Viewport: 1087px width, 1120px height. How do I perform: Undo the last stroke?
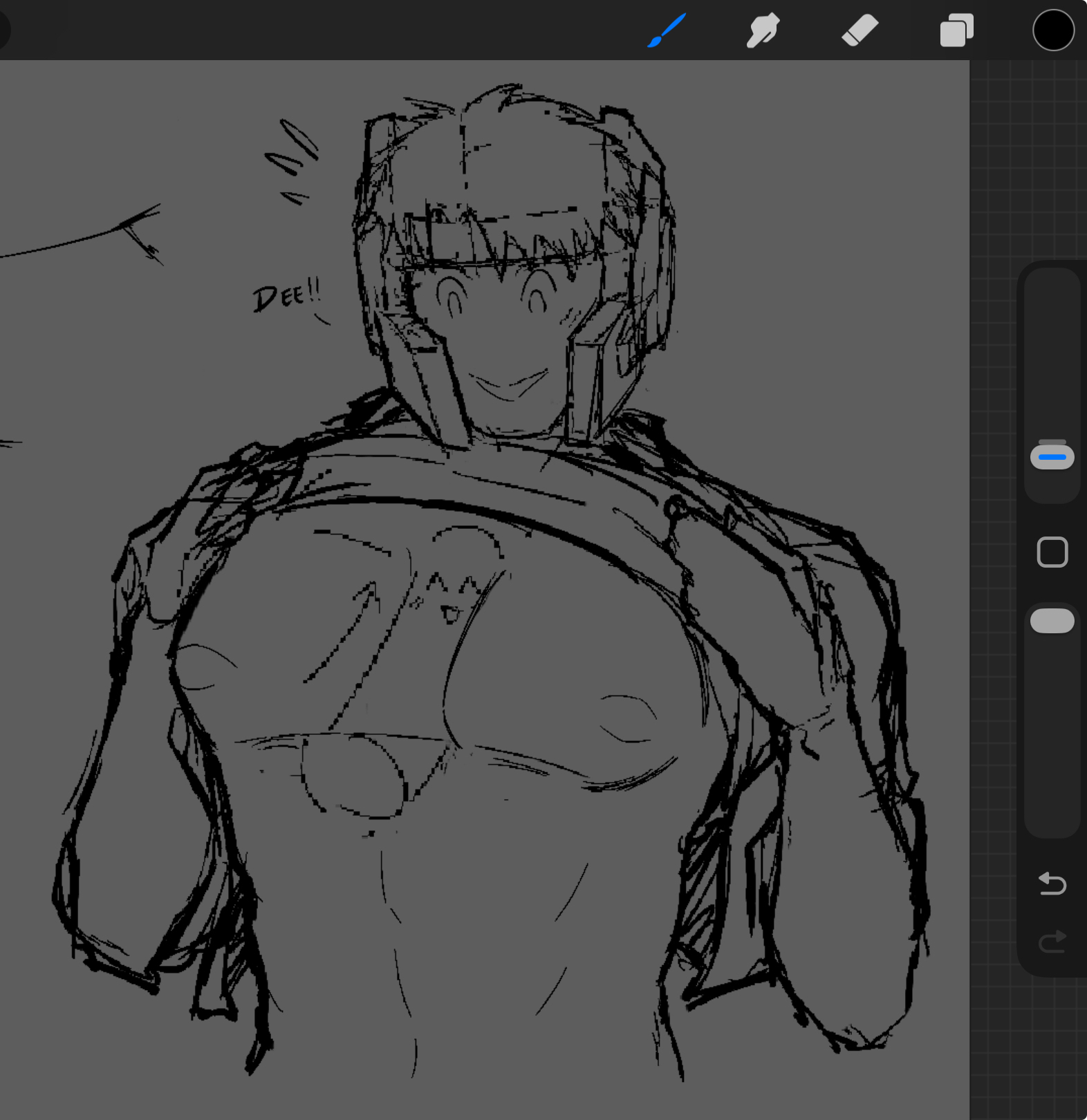coord(1052,884)
